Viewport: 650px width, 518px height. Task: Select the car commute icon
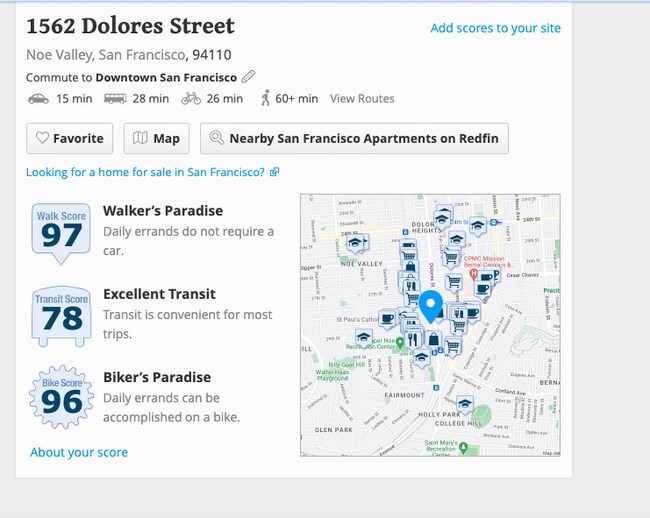[38, 99]
